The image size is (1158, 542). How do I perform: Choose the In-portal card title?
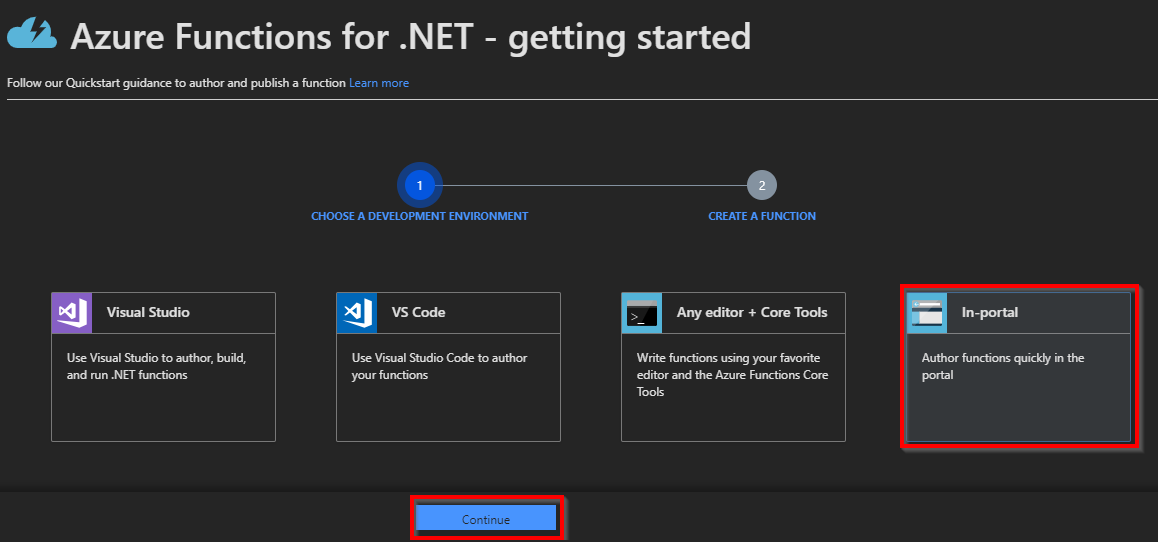click(989, 313)
